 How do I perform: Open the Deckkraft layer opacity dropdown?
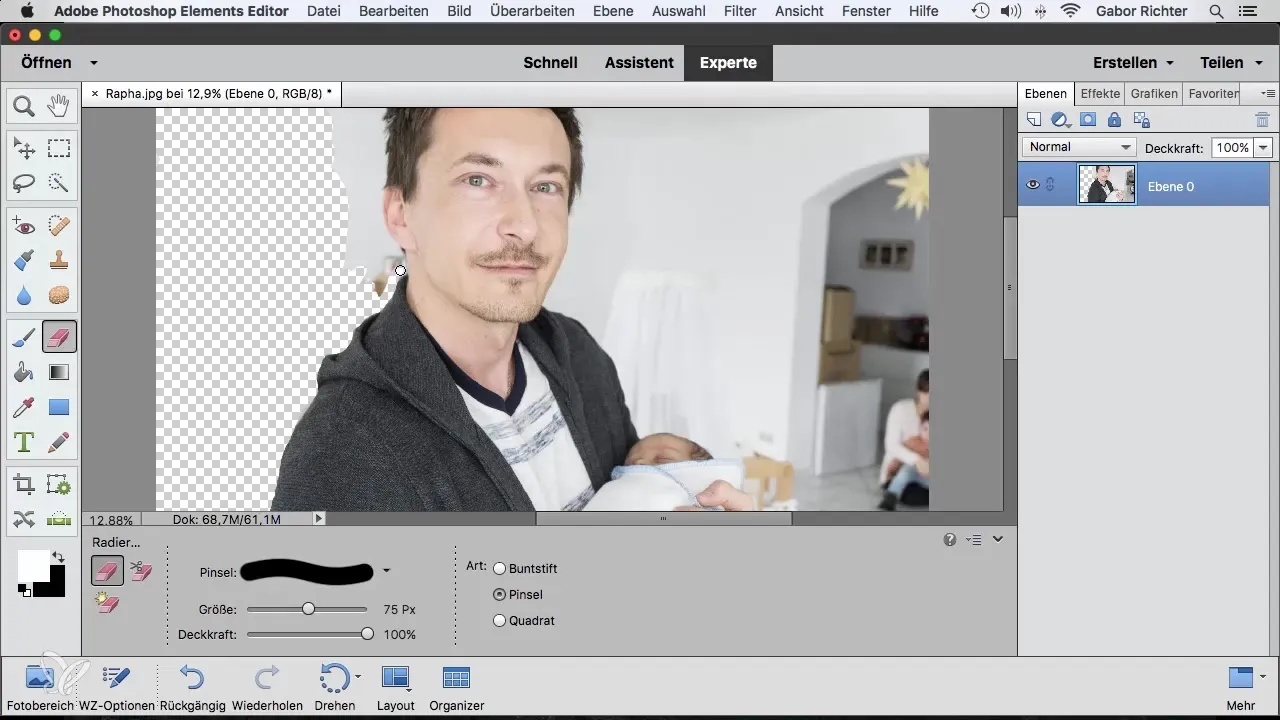click(x=1263, y=147)
